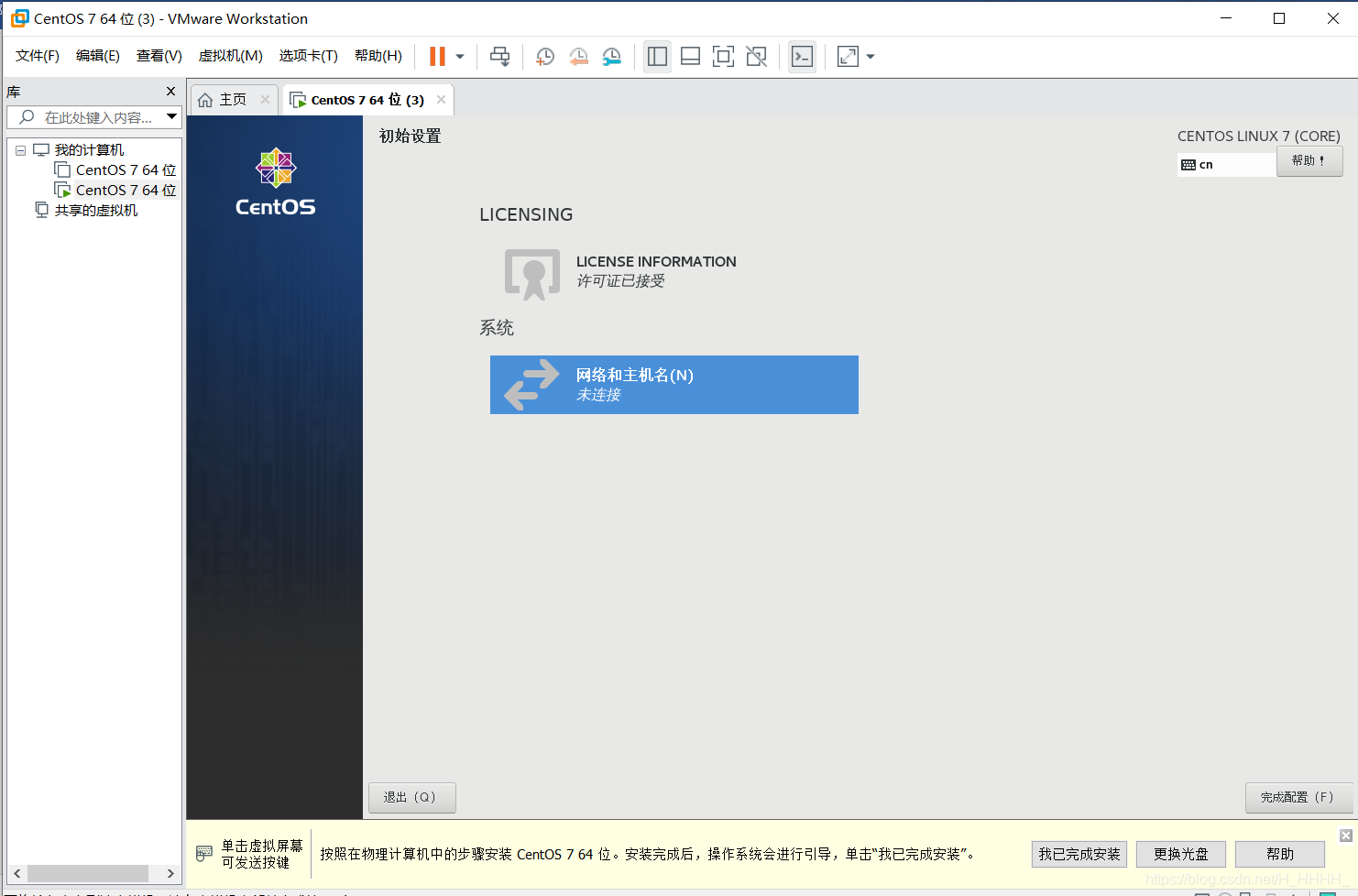Switch to Unity mode icon
1358x896 pixels.
tap(756, 57)
